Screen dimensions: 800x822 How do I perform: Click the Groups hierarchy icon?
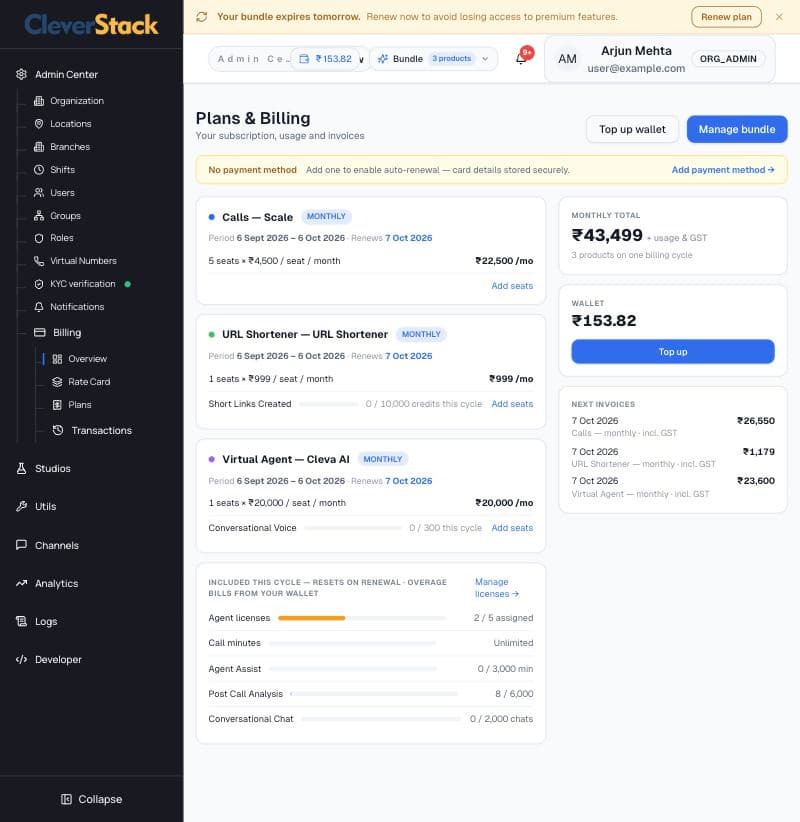(39, 215)
